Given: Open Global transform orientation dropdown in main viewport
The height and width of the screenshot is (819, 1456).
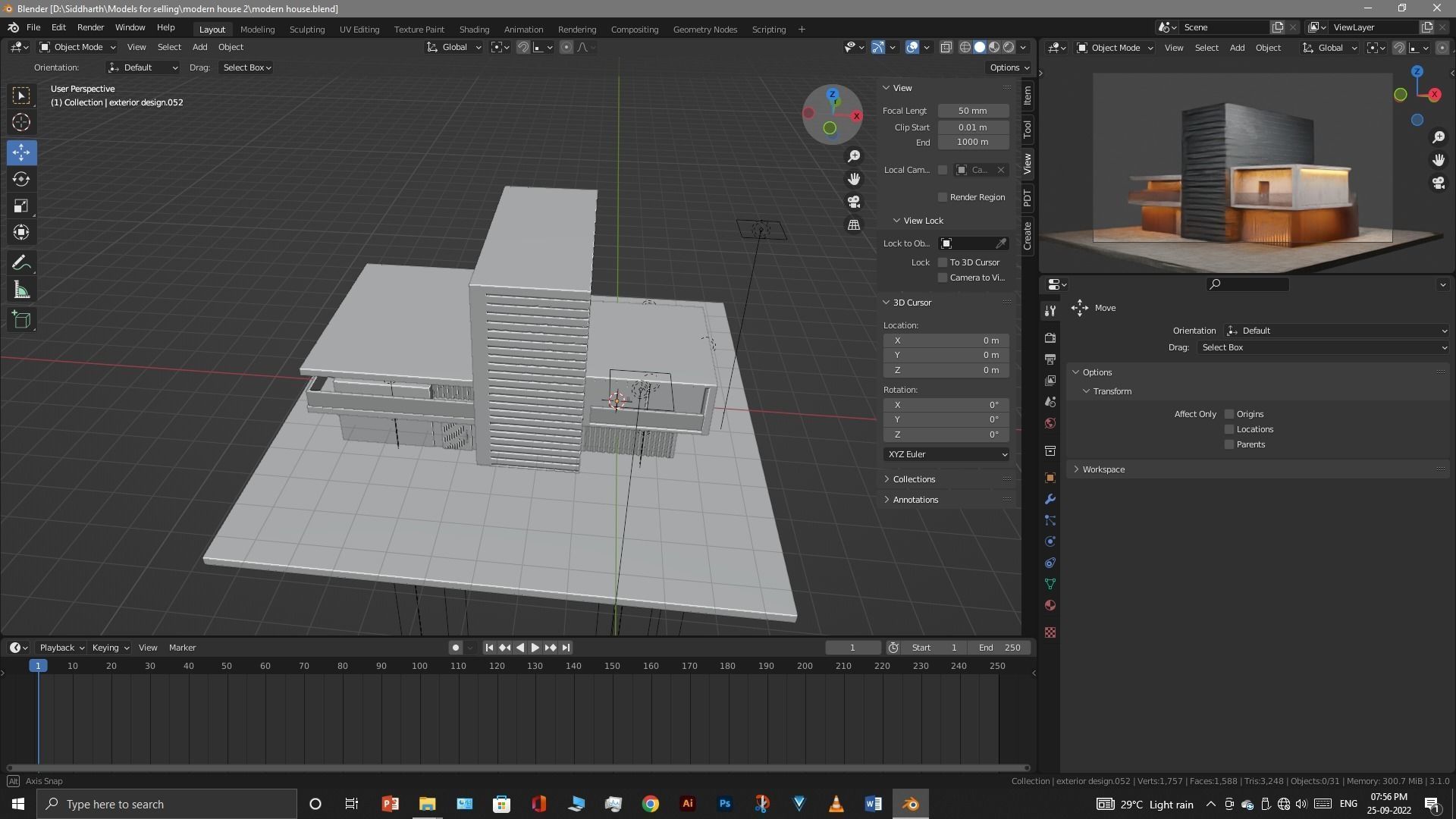Looking at the screenshot, I should [x=454, y=47].
